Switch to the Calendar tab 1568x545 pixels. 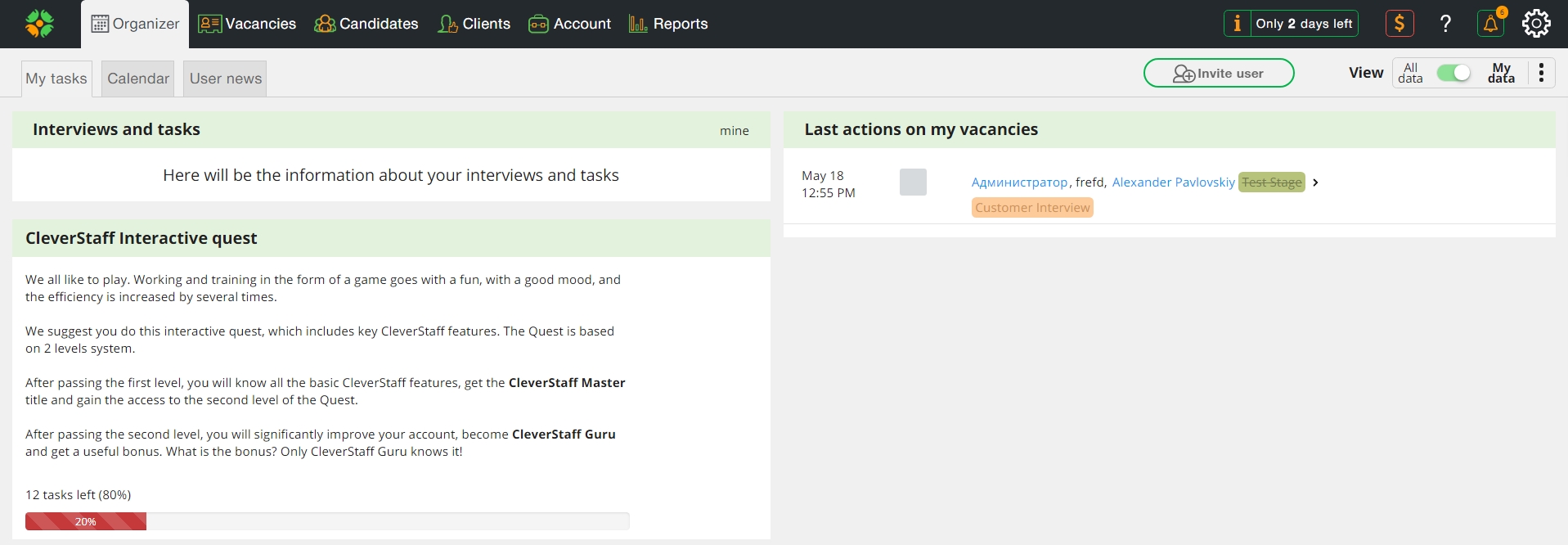point(138,79)
